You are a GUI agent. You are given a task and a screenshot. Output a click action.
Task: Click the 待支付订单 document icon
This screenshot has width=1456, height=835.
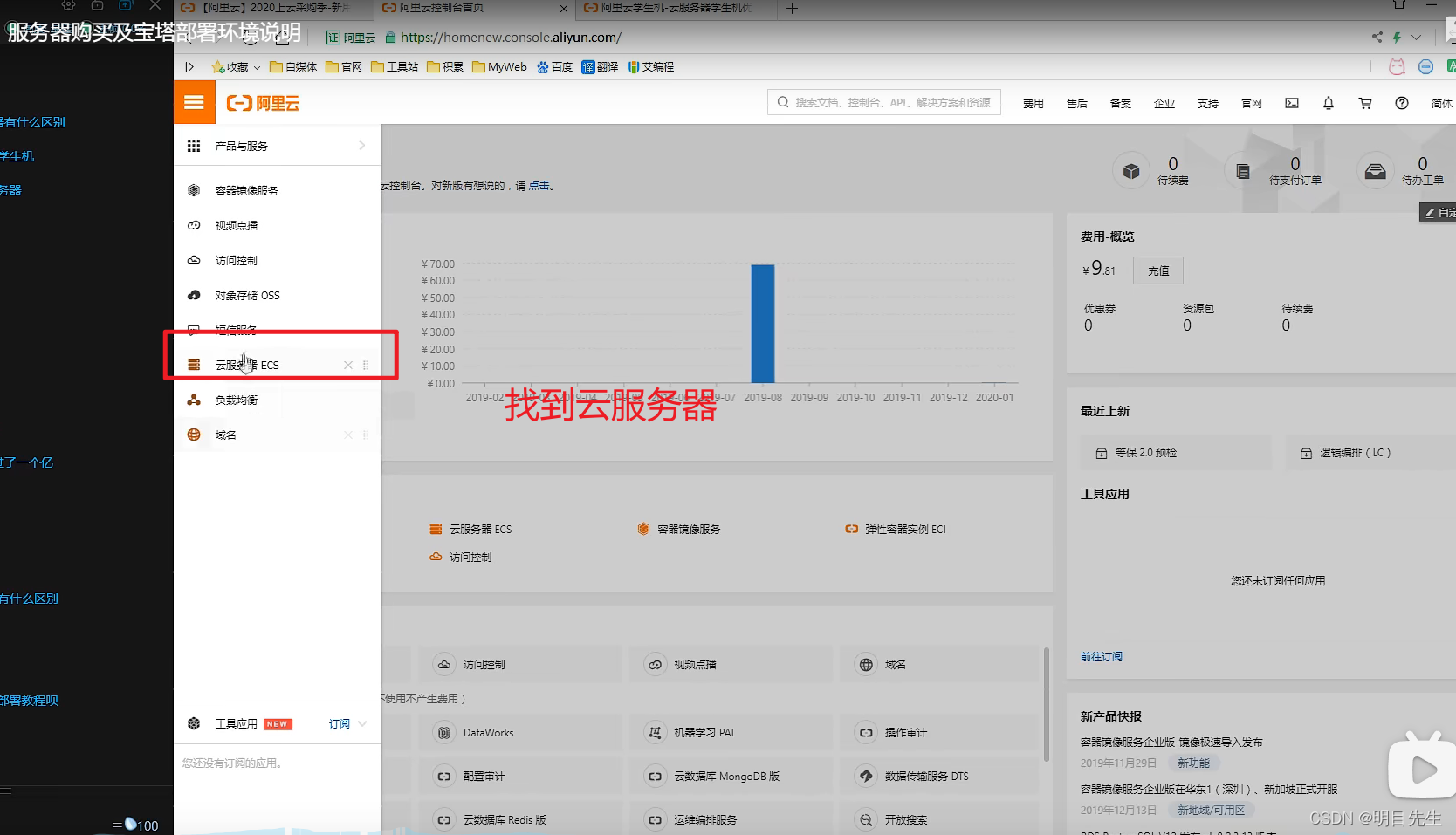1243,171
